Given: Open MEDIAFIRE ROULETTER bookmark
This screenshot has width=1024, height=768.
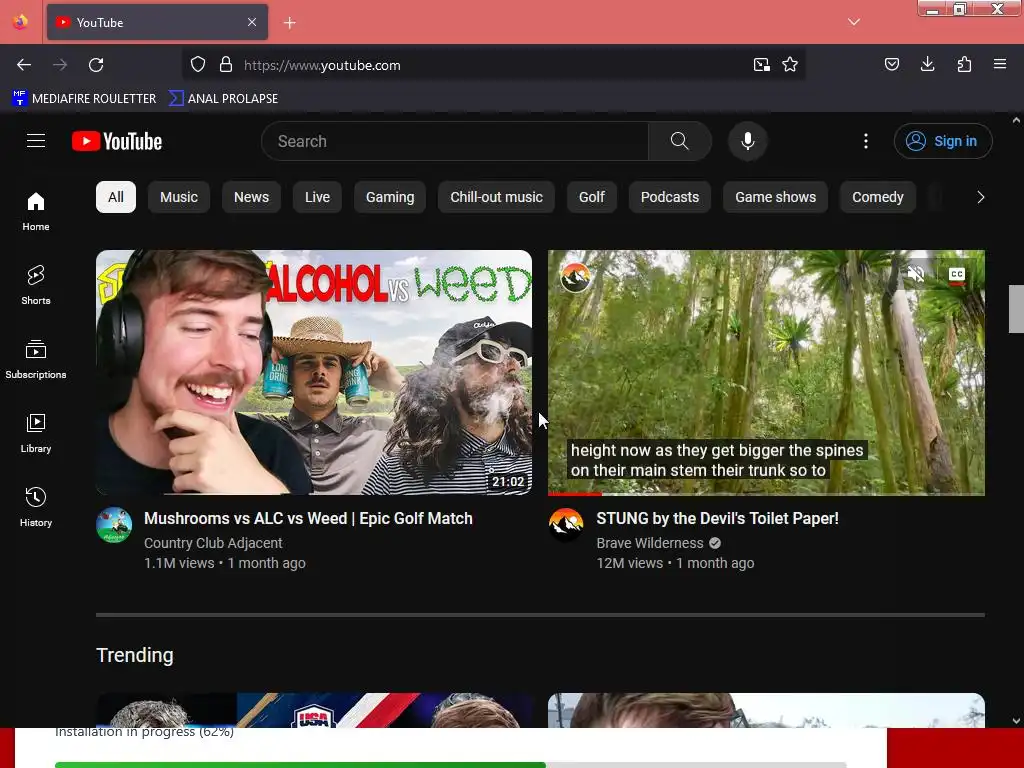Looking at the screenshot, I should (84, 99).
